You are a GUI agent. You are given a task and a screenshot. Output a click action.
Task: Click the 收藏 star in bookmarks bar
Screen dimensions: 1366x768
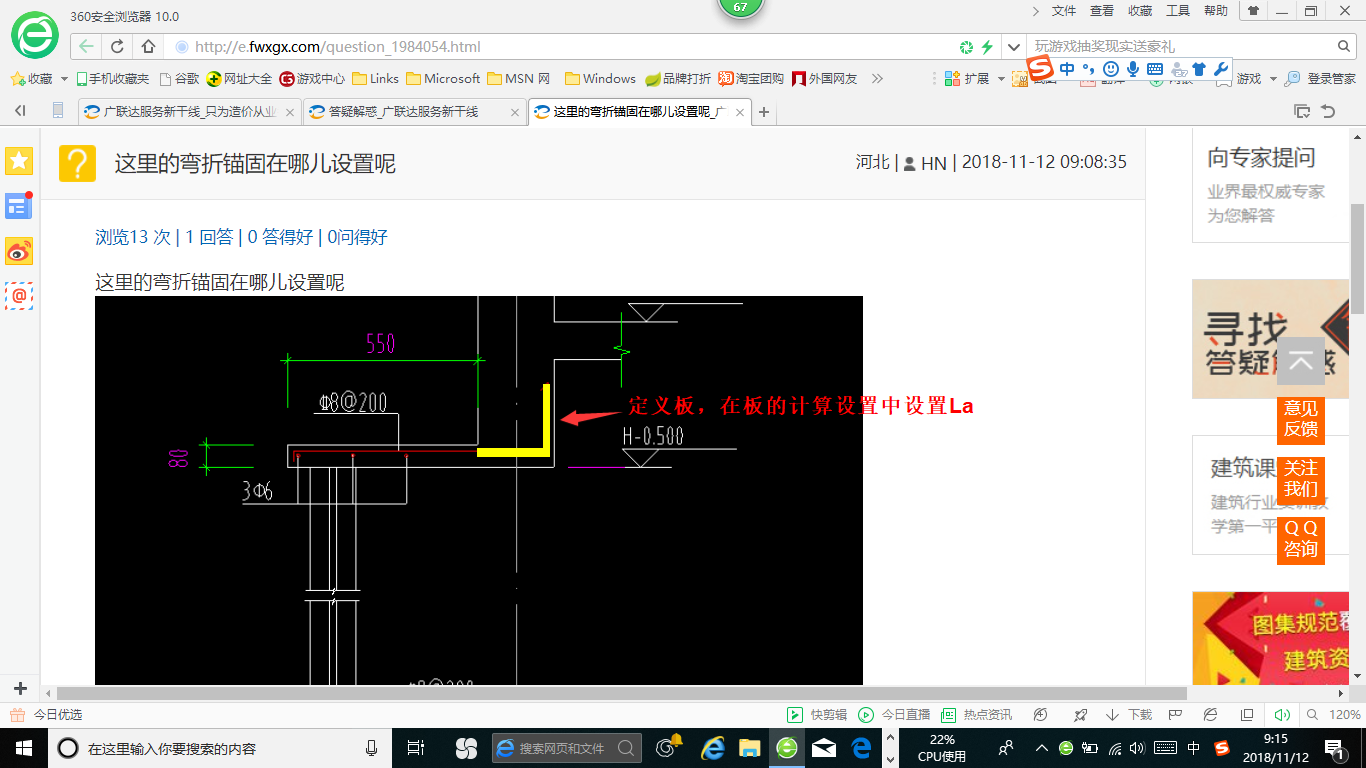tap(33, 78)
